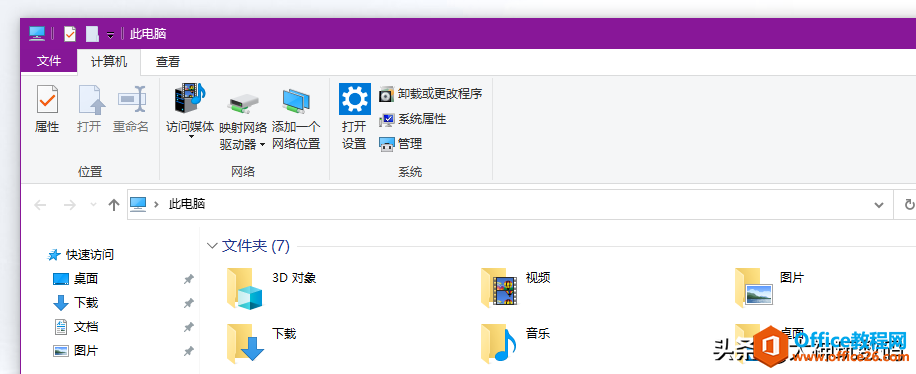
Task: Open the 映射网络驱动器 dropdown arrow
Action: click(262, 144)
